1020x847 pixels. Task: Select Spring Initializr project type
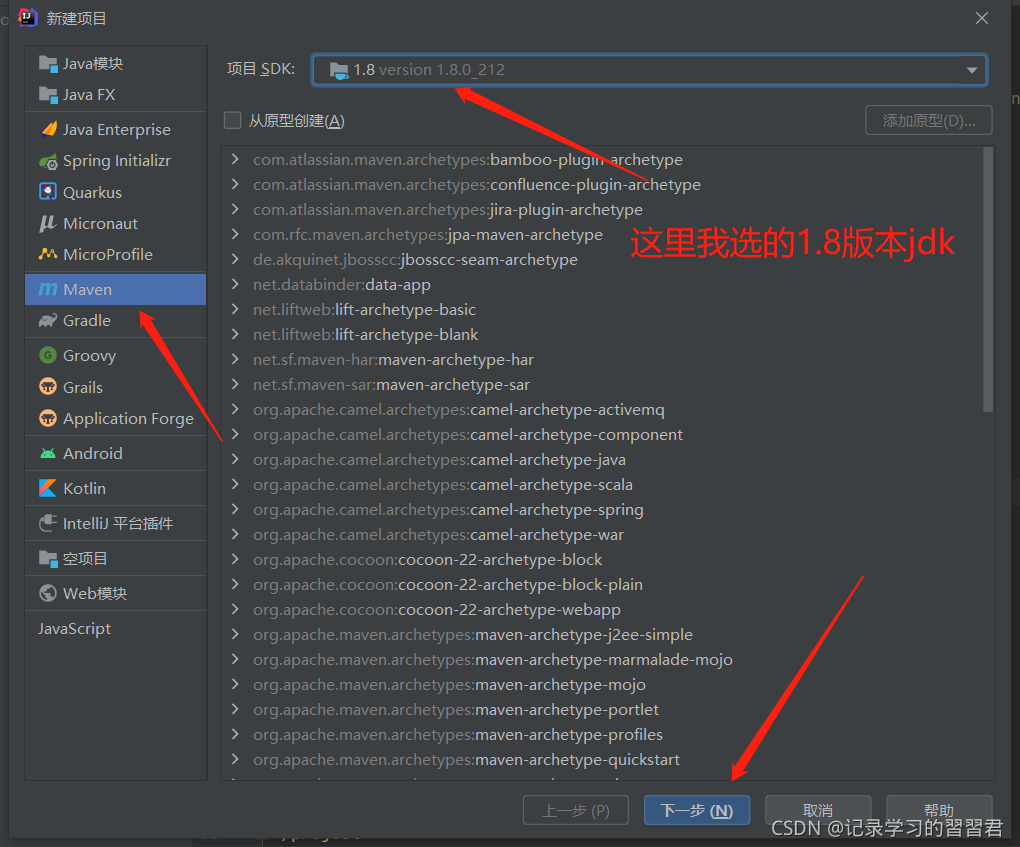[116, 161]
